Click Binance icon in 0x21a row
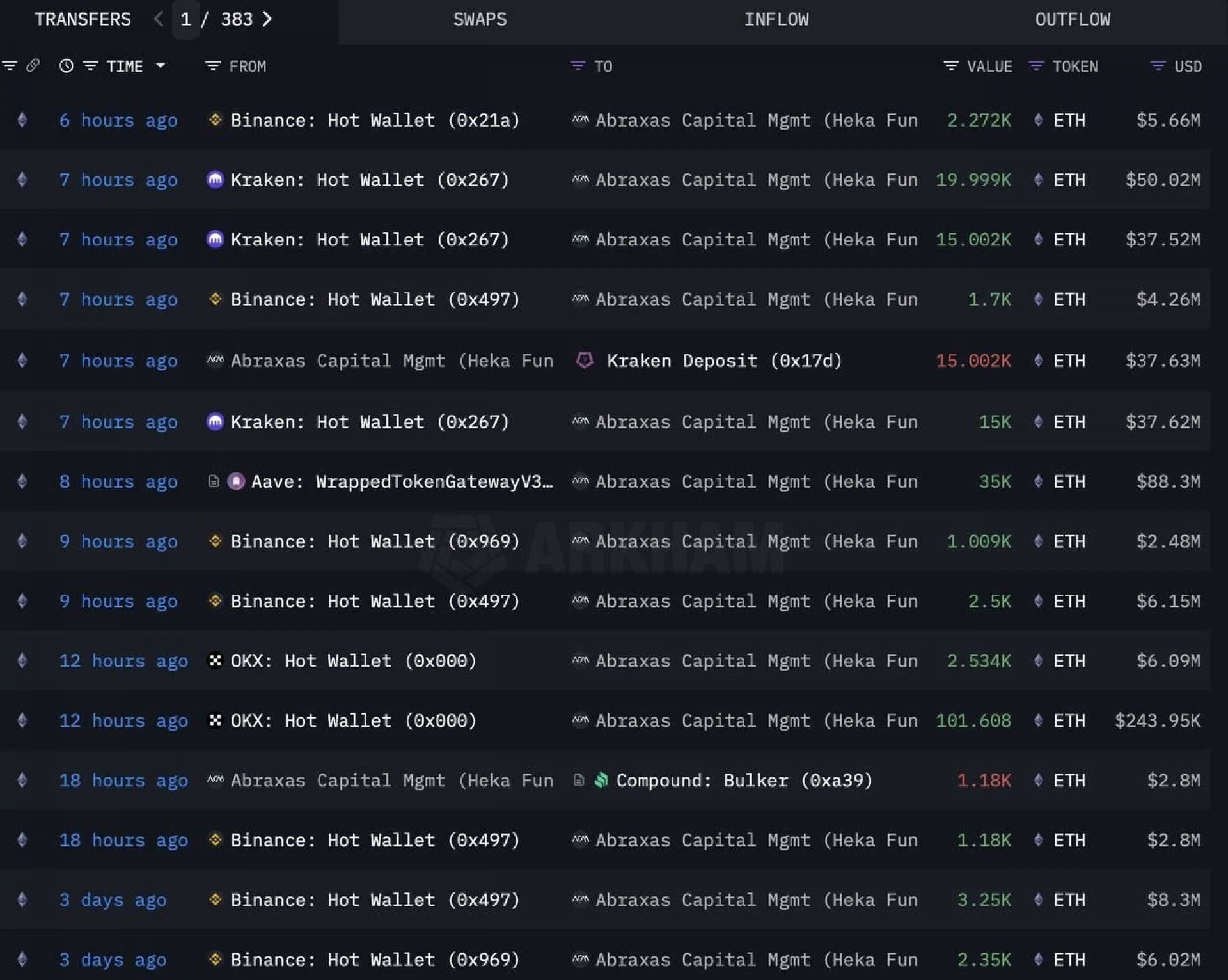Screen dimensions: 1228x980 point(216,120)
